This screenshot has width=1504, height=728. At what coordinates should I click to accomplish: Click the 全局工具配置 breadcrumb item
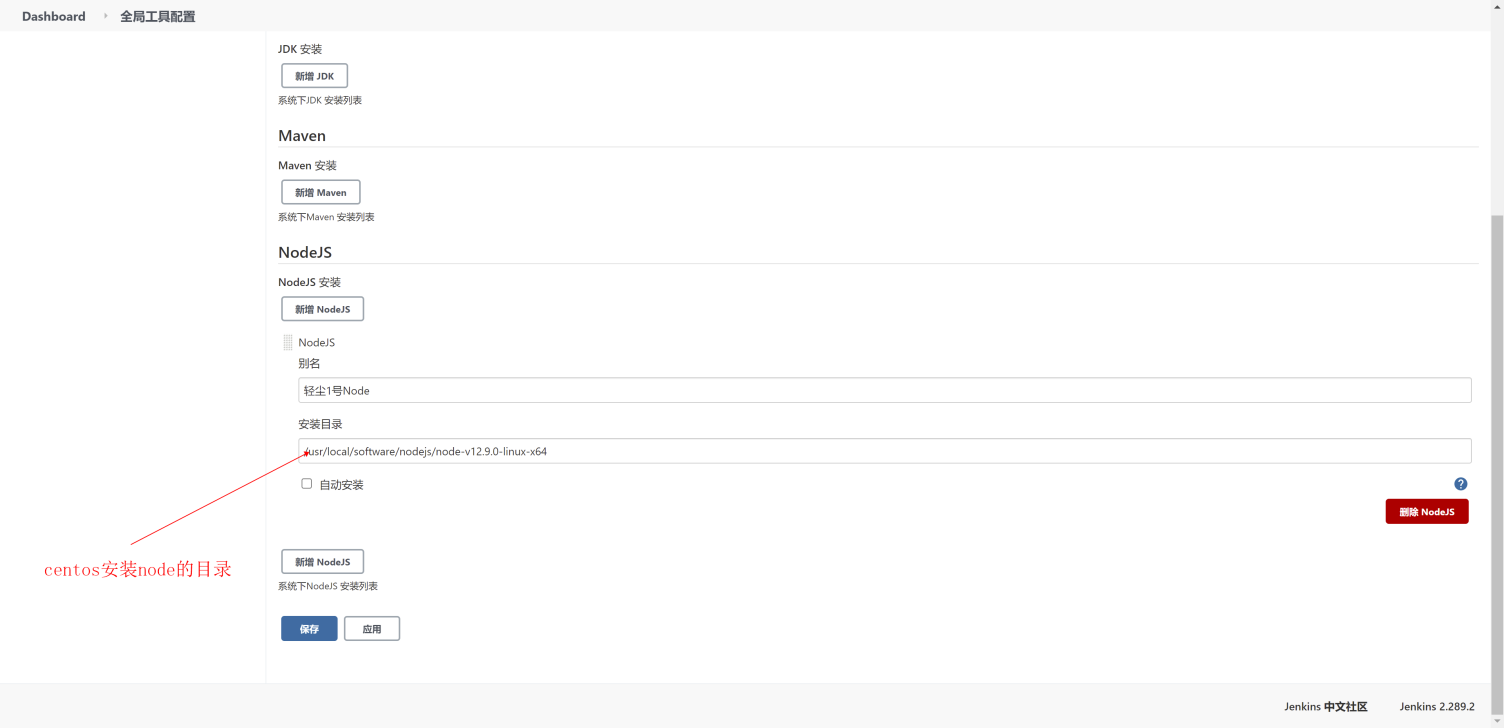(x=158, y=16)
